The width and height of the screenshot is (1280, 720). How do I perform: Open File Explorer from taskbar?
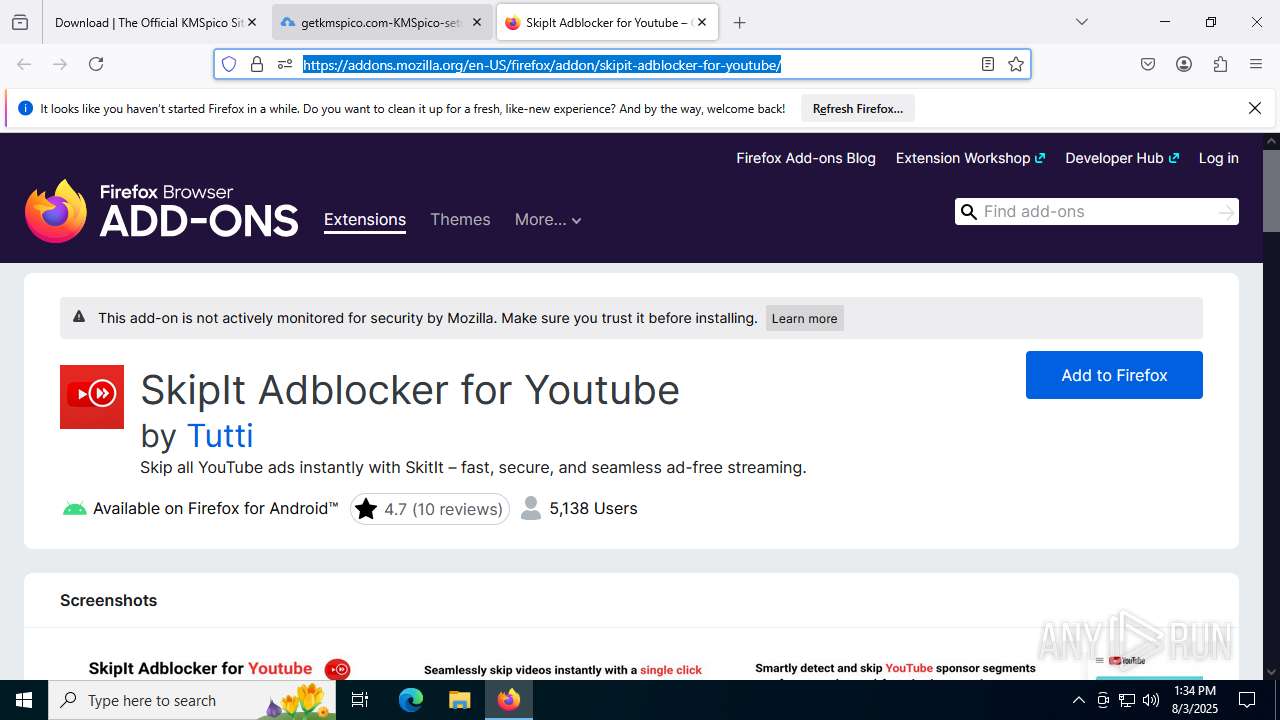point(459,700)
